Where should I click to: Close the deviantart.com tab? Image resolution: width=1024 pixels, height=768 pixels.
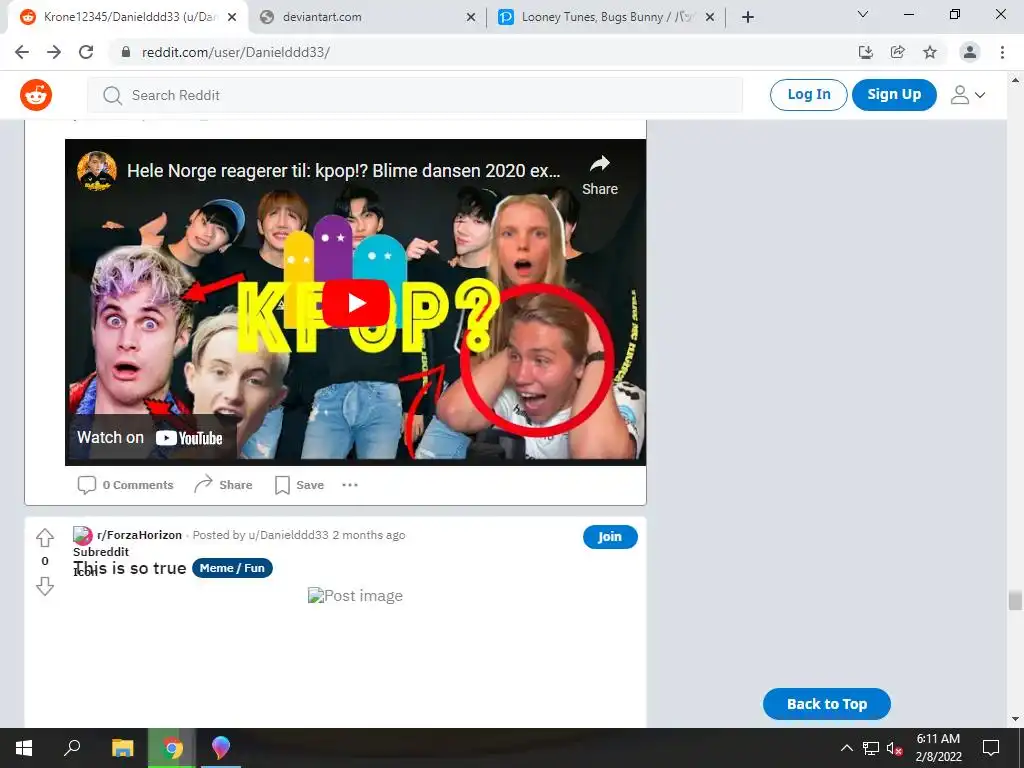pos(471,18)
